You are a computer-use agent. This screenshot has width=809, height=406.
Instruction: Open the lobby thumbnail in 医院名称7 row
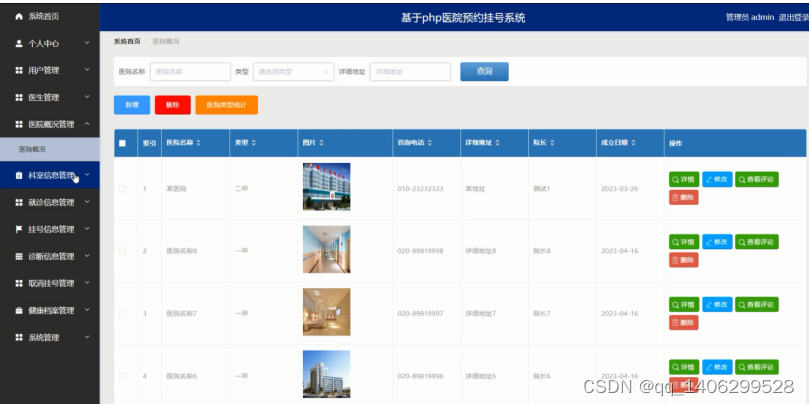327,312
